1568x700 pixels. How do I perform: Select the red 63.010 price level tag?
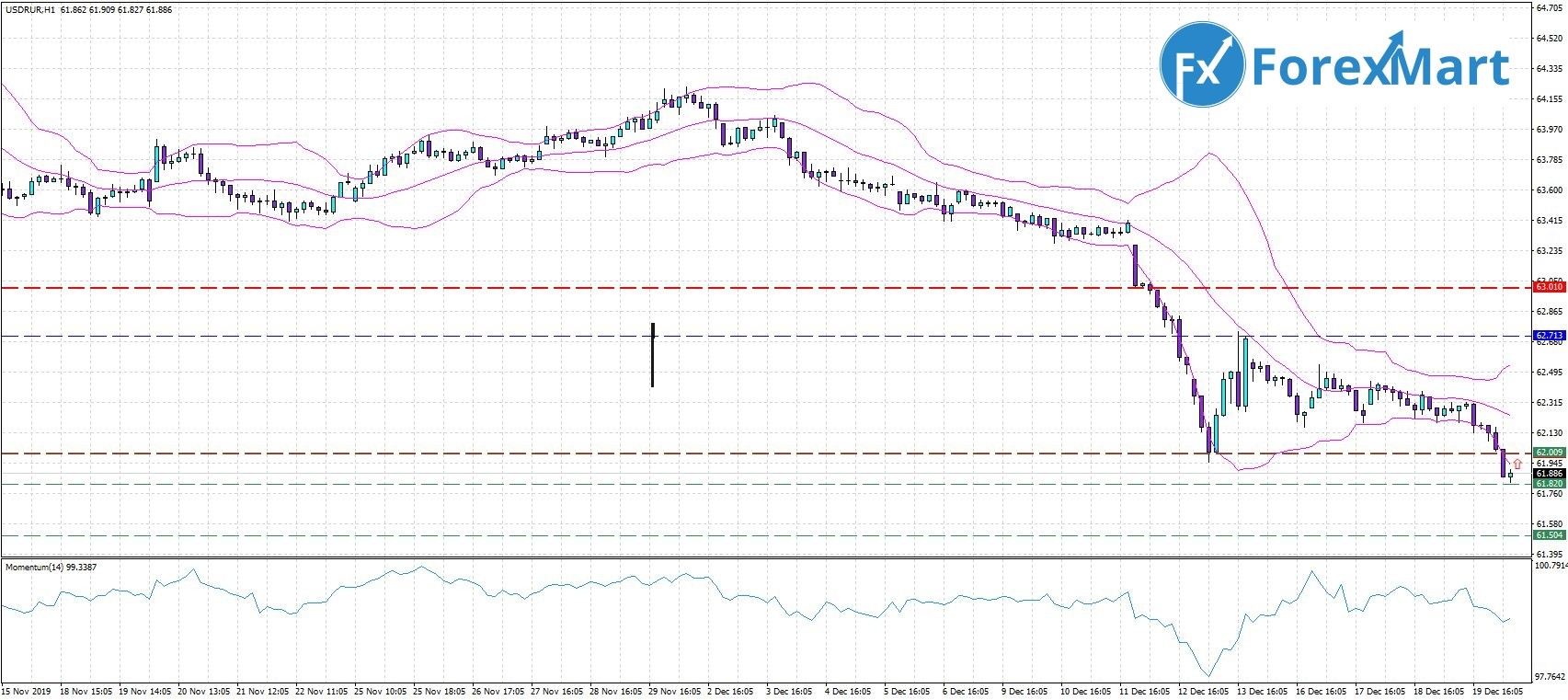(x=1549, y=287)
